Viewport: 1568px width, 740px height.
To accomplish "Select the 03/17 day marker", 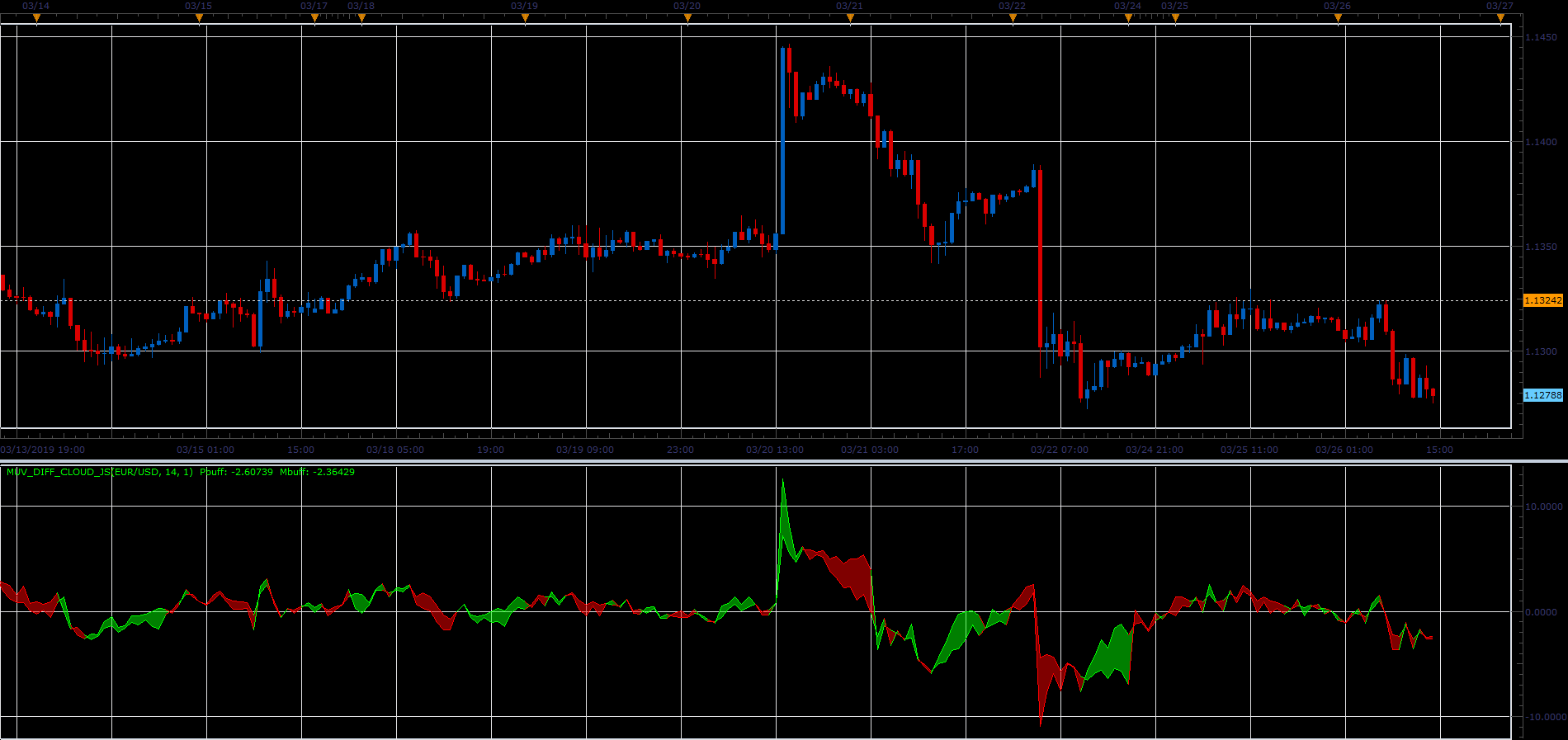I will point(314,18).
